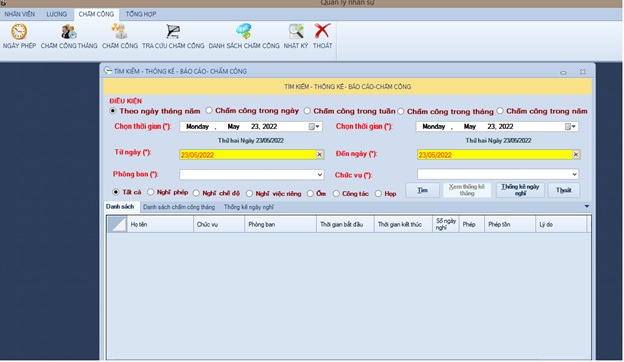Choose the Tất cả radio filter

click(115, 192)
